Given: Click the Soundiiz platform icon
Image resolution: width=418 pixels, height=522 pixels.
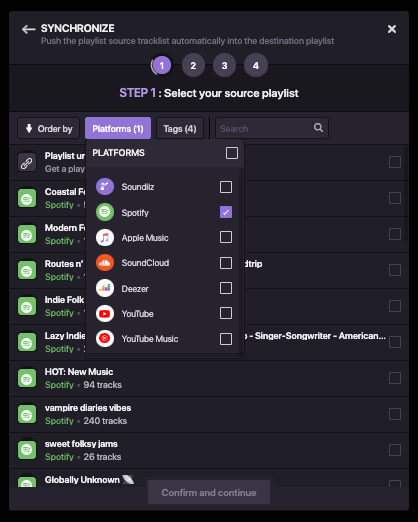Looking at the screenshot, I should (x=105, y=186).
